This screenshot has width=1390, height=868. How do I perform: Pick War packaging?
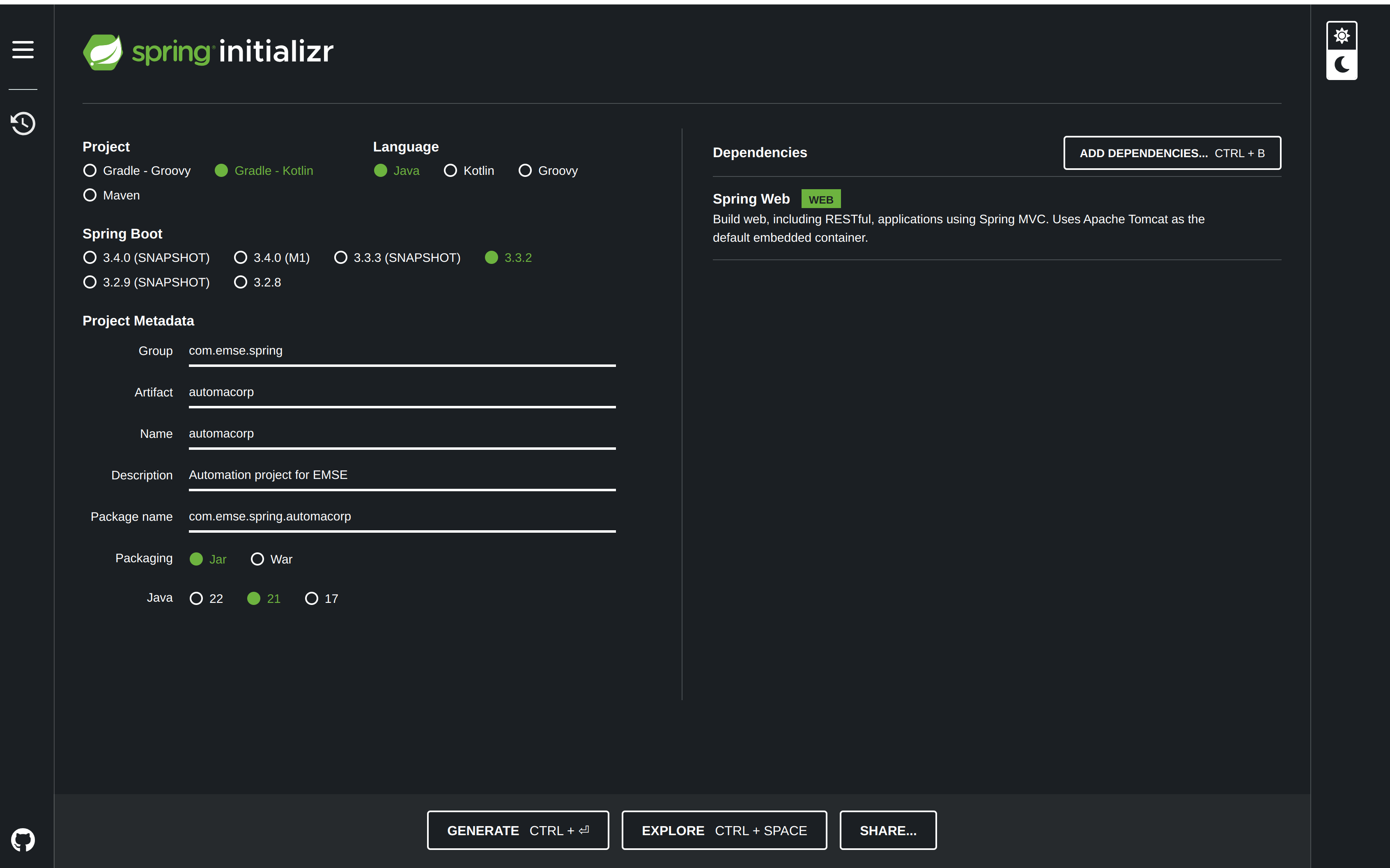point(272,559)
